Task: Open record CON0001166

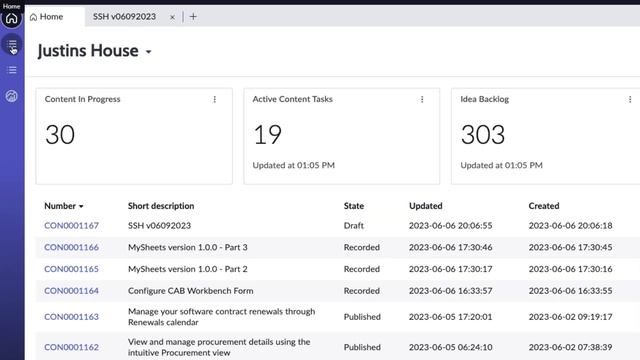Action: 71,247
